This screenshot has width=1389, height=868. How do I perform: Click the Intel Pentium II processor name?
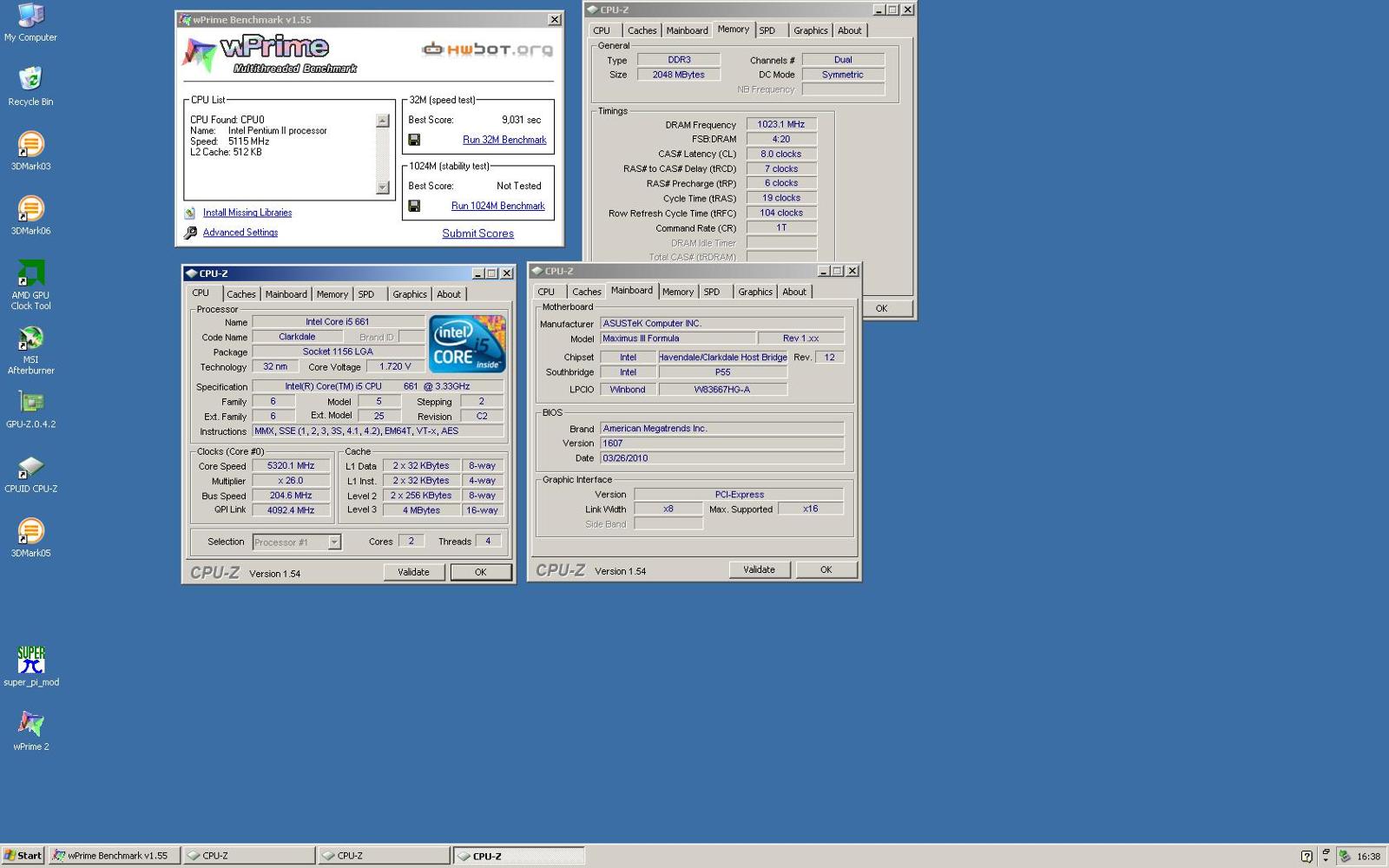tap(278, 131)
